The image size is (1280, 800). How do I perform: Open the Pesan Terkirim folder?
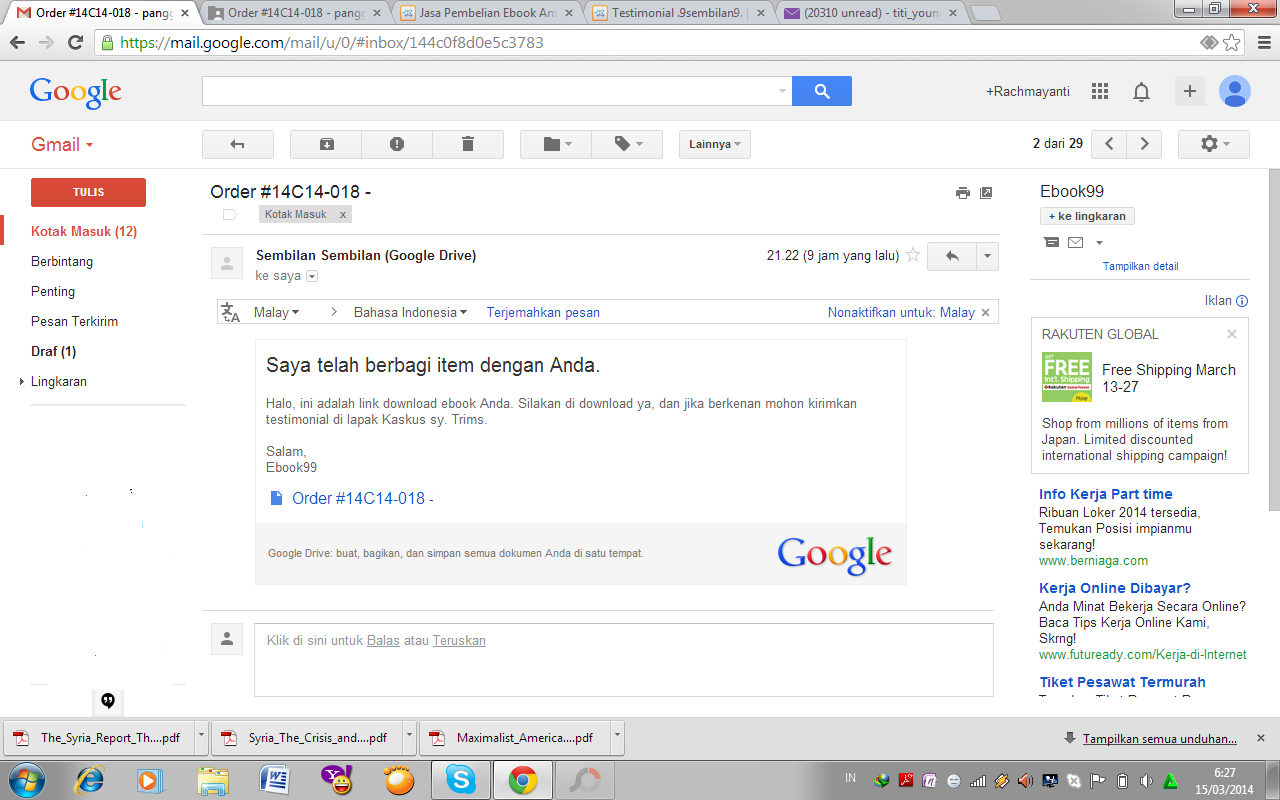point(75,321)
